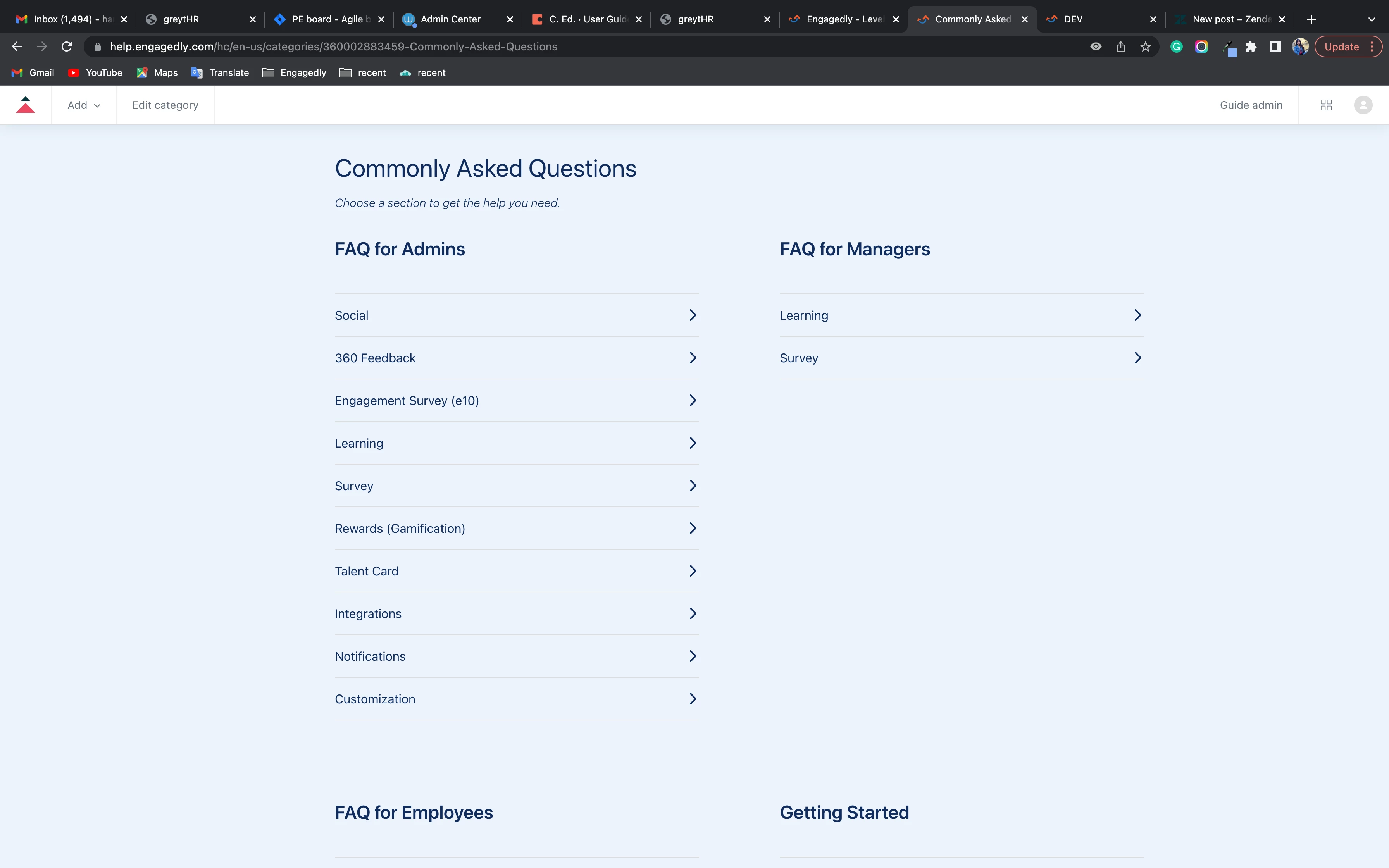
Task: Open the Guide admin link
Action: pos(1251,105)
